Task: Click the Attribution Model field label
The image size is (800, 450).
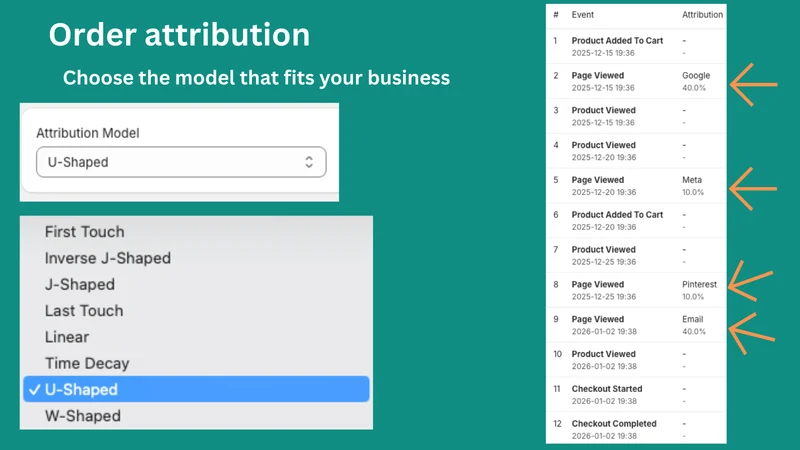Action: pos(88,133)
